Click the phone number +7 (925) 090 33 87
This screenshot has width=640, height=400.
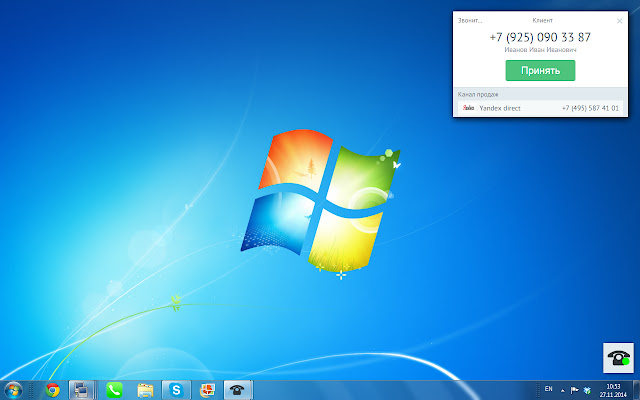[540, 37]
